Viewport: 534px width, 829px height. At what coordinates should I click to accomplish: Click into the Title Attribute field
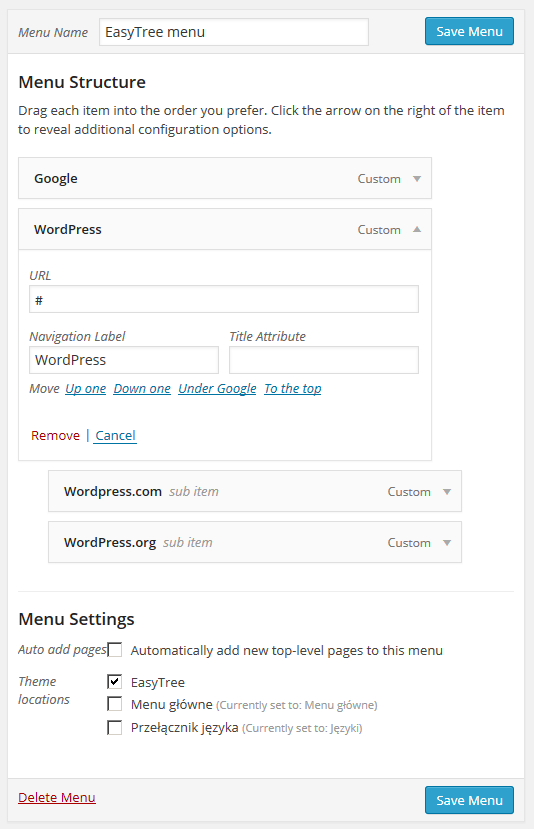pyautogui.click(x=324, y=360)
